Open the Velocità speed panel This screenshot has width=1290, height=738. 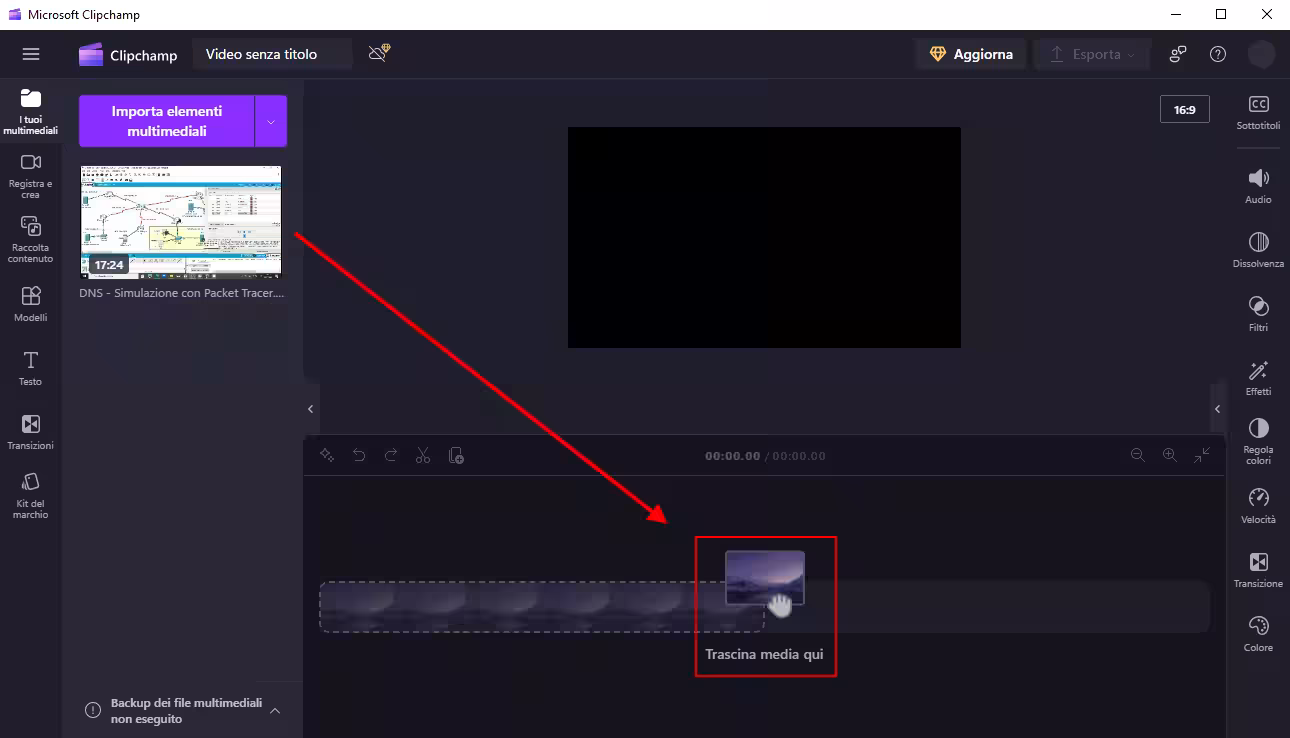coord(1258,506)
